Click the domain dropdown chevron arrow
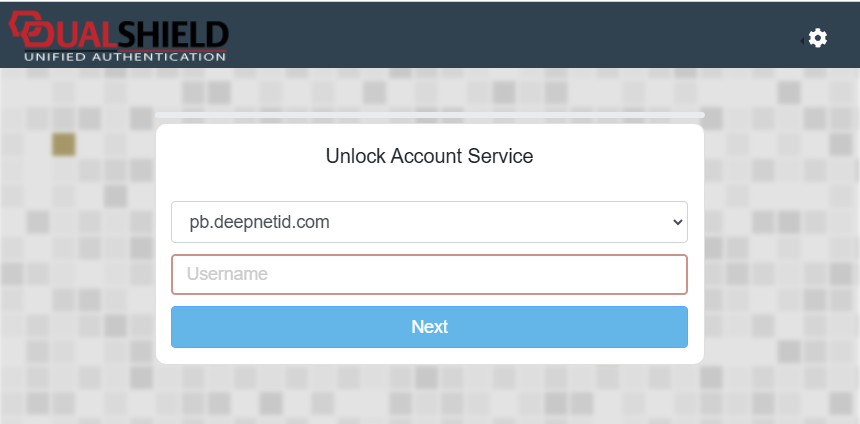The image size is (860, 424). [x=677, y=222]
